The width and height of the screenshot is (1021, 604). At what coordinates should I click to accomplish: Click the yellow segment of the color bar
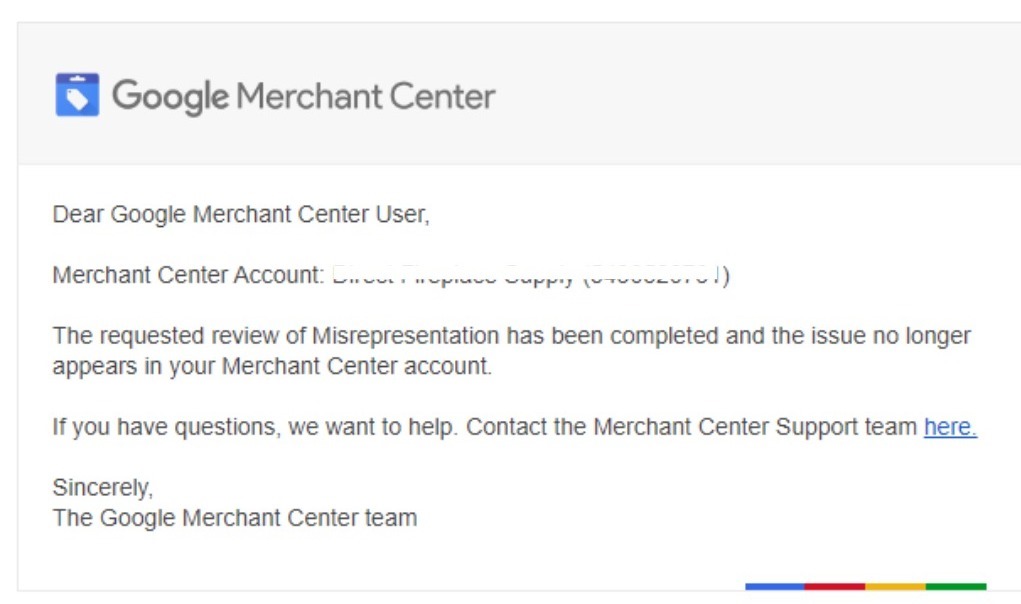coord(895,586)
